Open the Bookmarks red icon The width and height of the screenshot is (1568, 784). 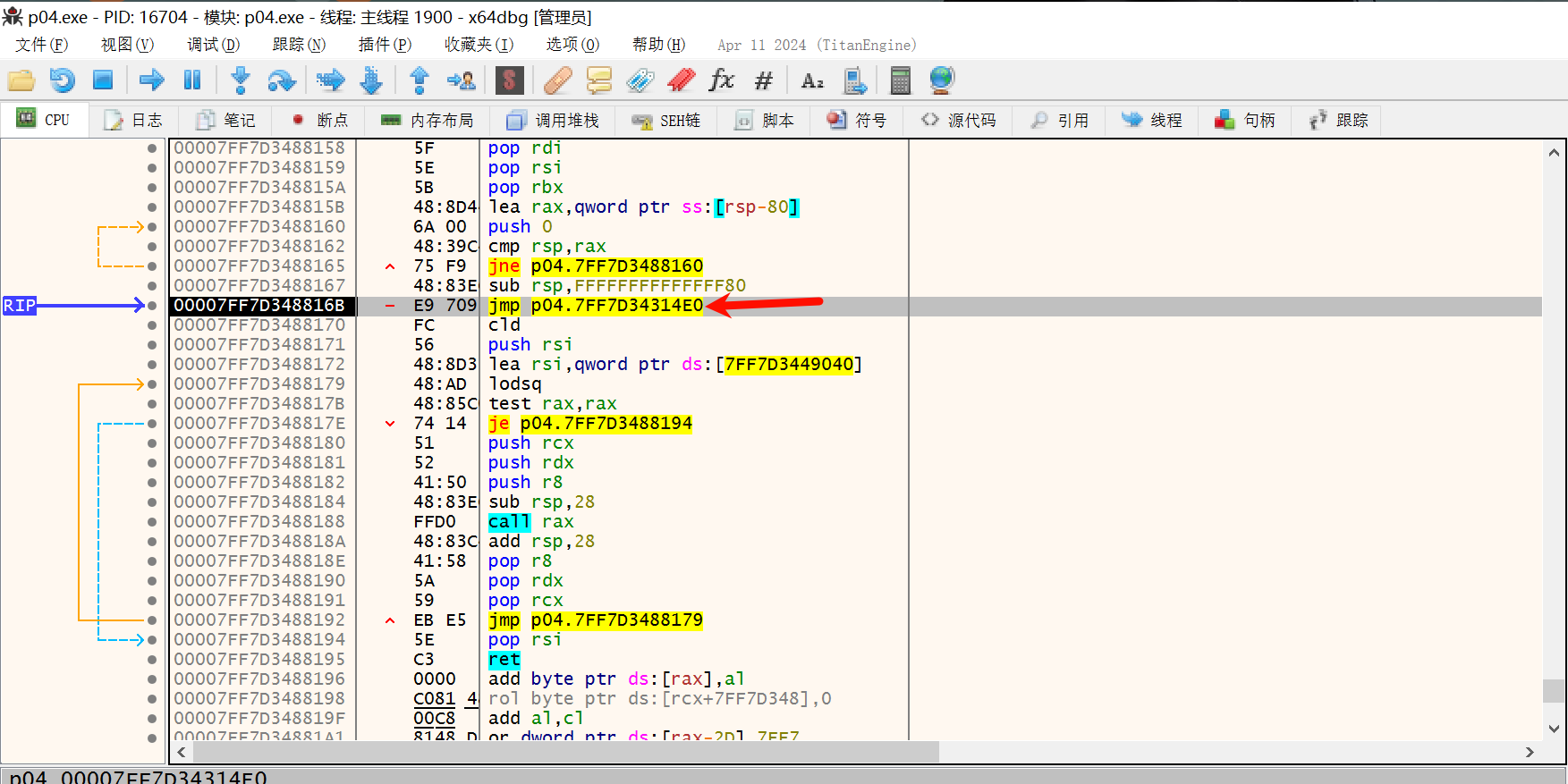pyautogui.click(x=682, y=80)
